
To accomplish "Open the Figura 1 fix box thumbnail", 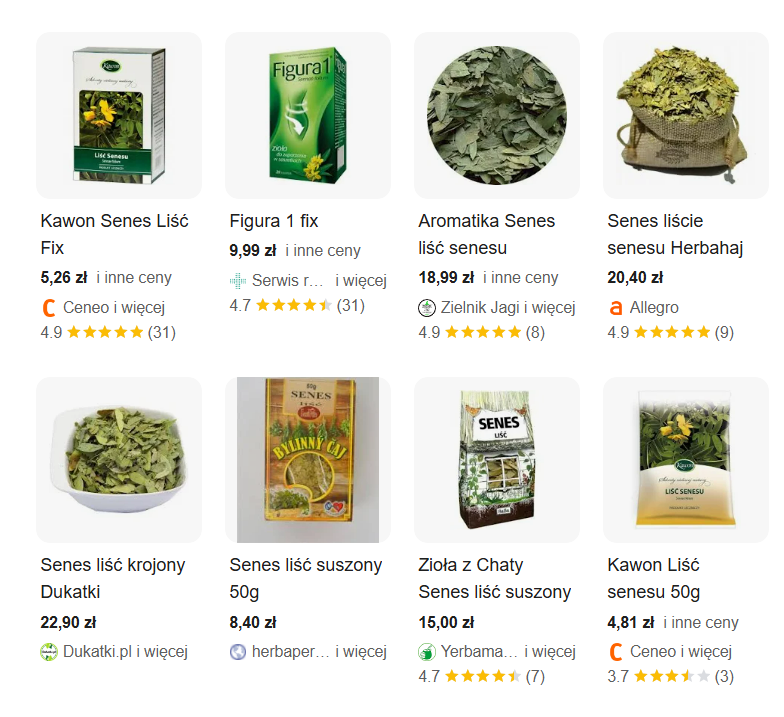I will (308, 116).
